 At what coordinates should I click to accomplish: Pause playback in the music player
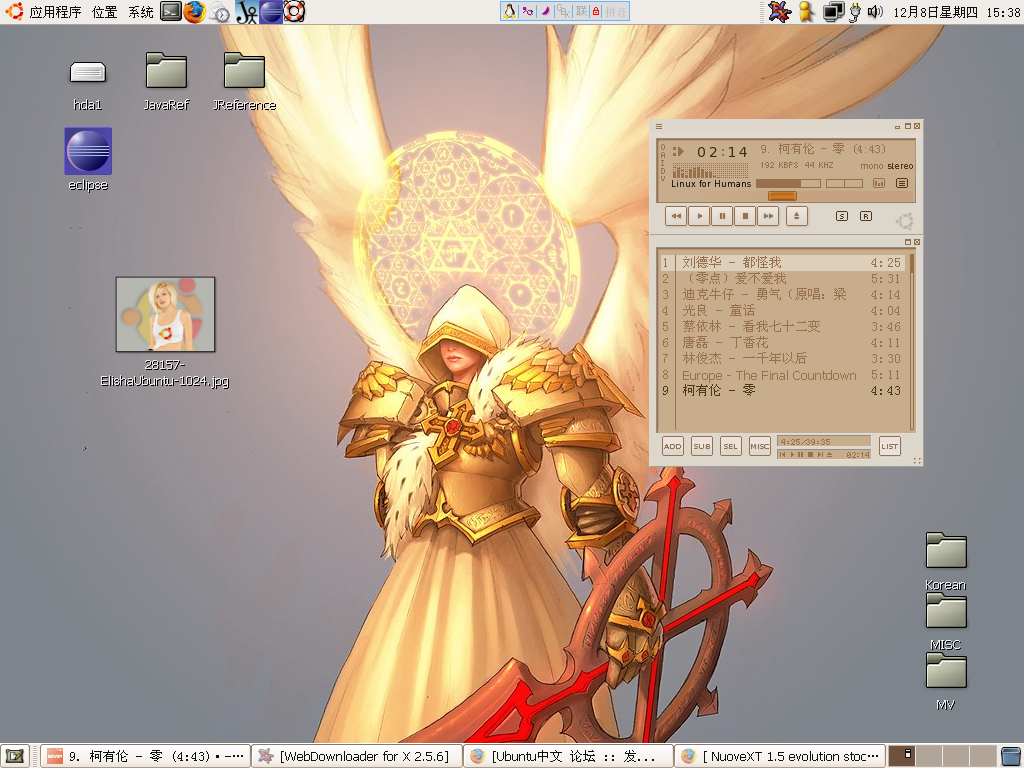click(x=722, y=216)
